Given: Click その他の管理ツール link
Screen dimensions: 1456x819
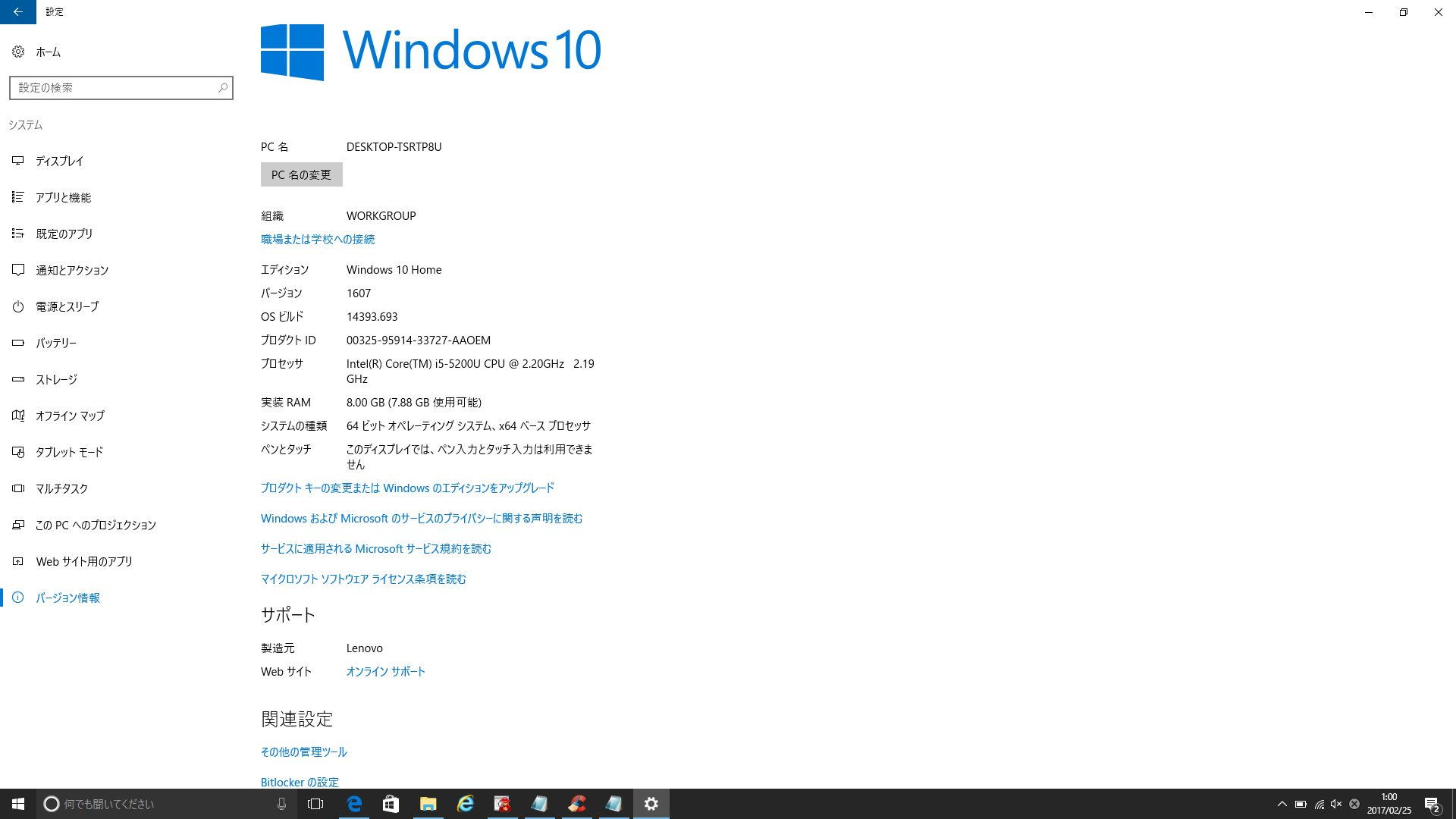Looking at the screenshot, I should pos(303,752).
